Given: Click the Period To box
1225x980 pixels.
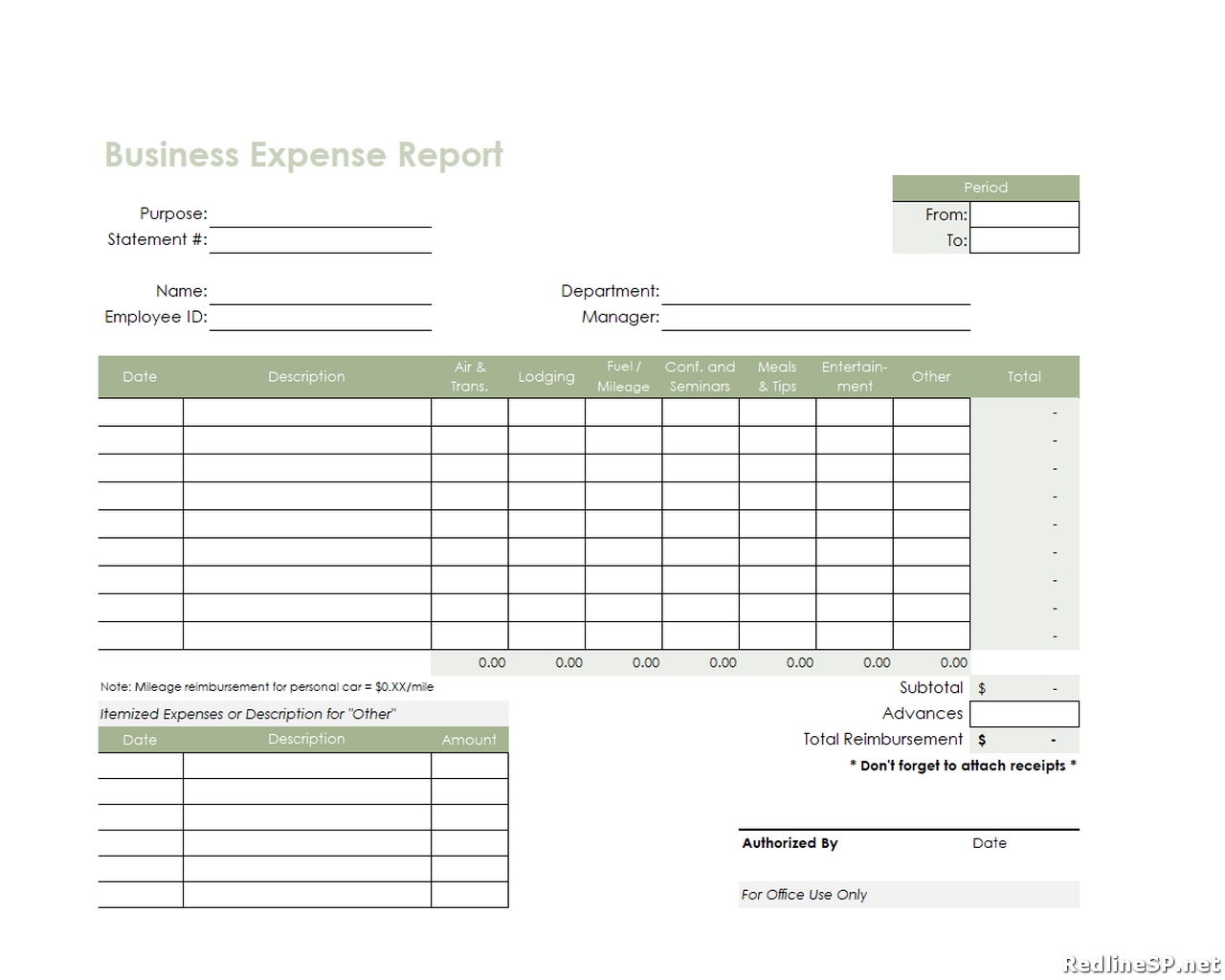Looking at the screenshot, I should click(x=1024, y=240).
